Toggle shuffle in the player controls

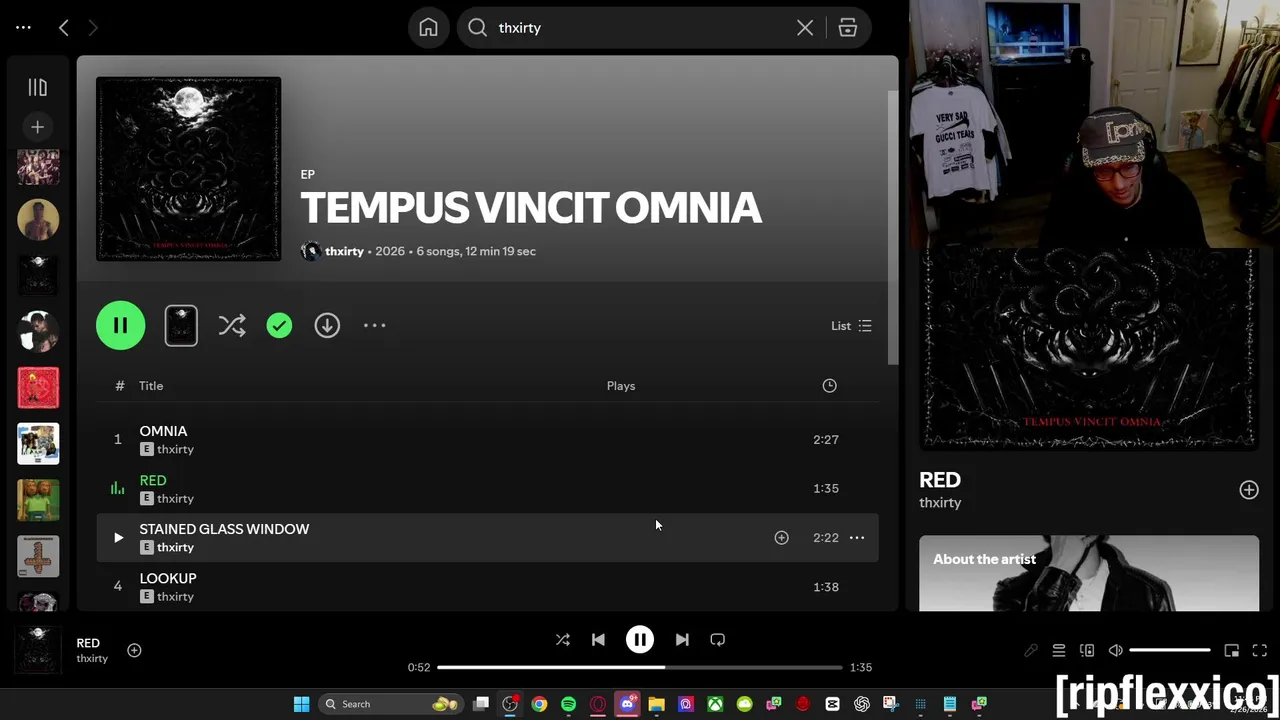click(562, 640)
